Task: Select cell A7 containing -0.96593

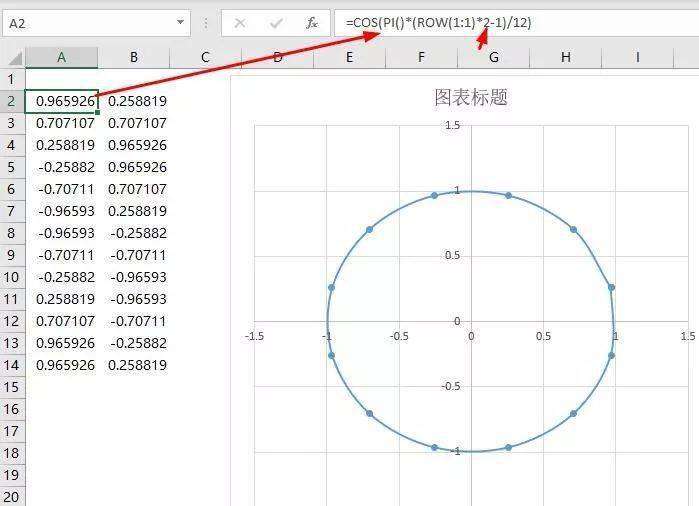Action: click(62, 211)
